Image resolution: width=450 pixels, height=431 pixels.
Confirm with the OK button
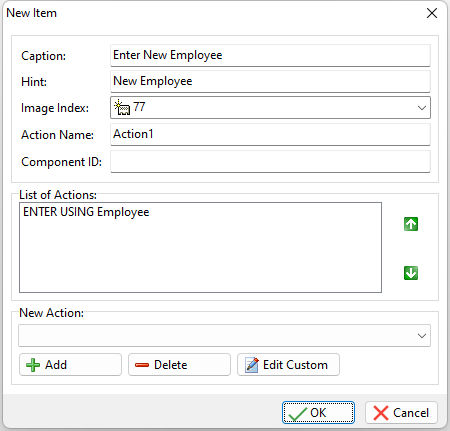(x=318, y=413)
